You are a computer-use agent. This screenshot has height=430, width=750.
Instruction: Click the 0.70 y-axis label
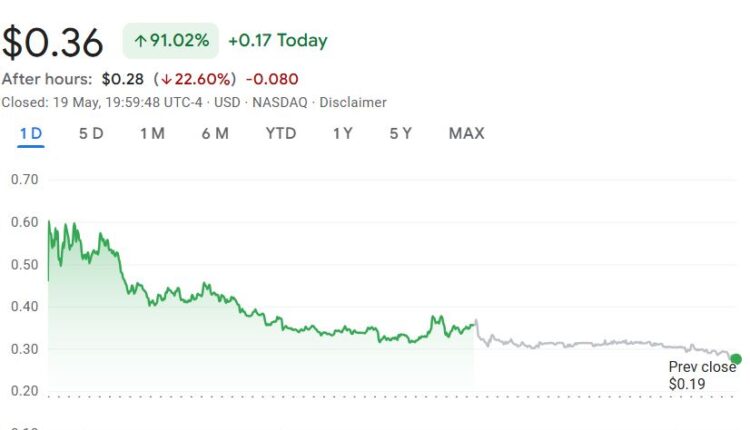pyautogui.click(x=24, y=180)
